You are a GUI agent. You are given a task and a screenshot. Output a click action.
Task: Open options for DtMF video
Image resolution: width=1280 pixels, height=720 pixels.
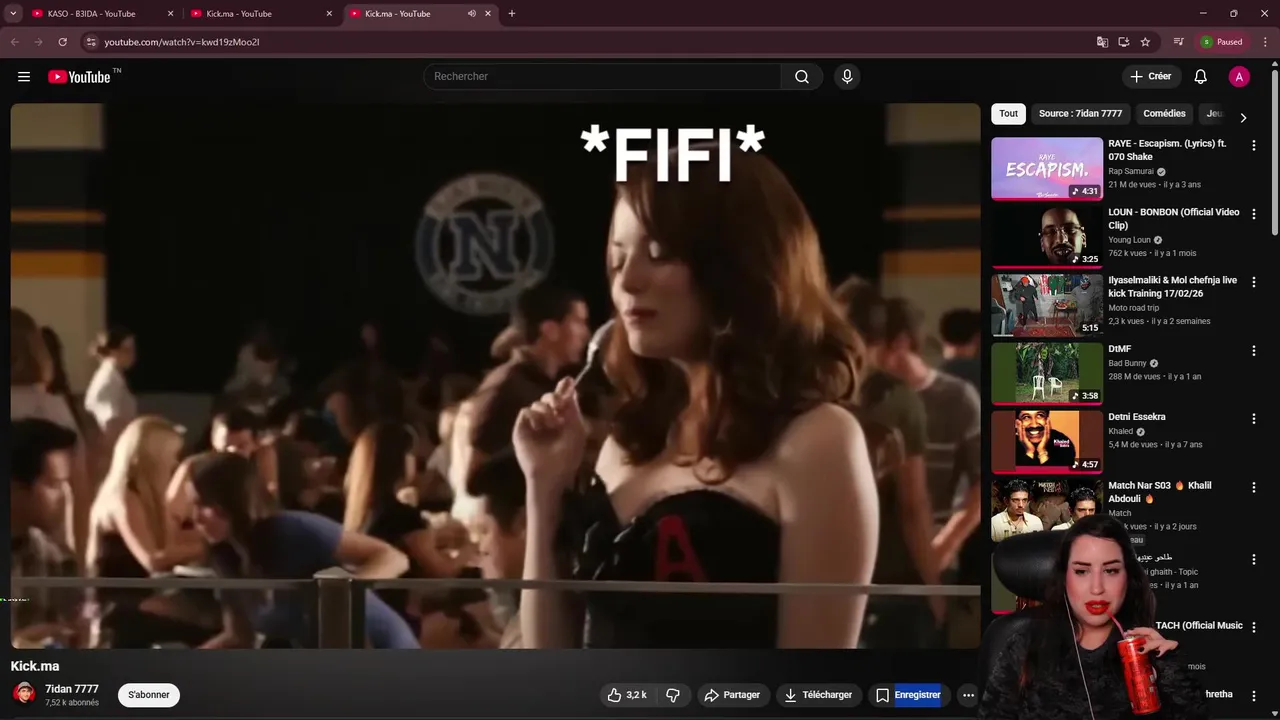click(1253, 351)
